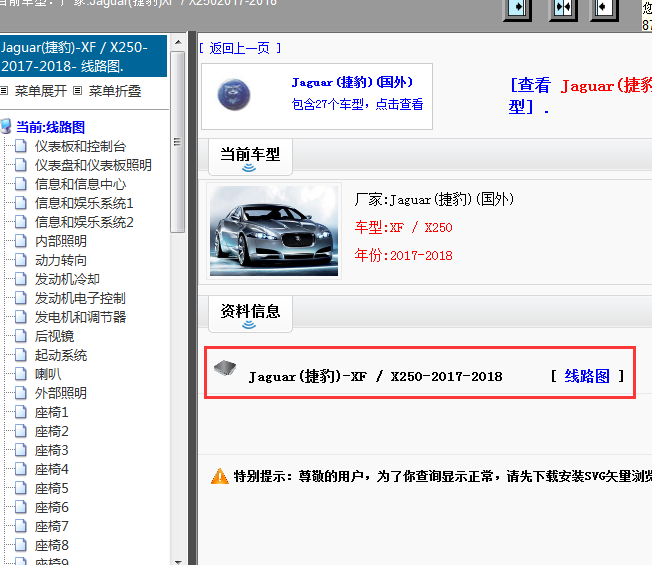The image size is (652, 565).
Task: Click 返回上一页 link
Action: pos(240,48)
